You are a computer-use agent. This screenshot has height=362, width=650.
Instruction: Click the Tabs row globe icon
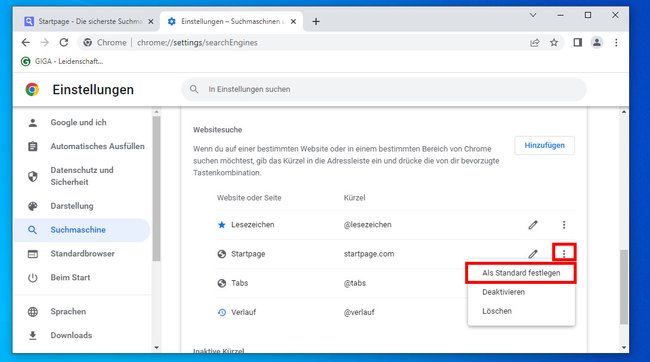coord(222,283)
